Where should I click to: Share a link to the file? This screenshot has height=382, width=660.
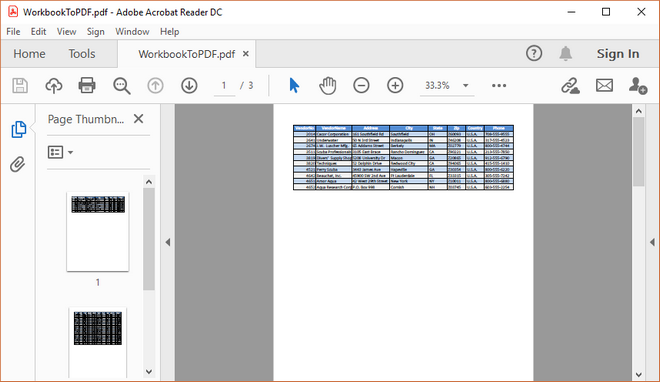570,86
